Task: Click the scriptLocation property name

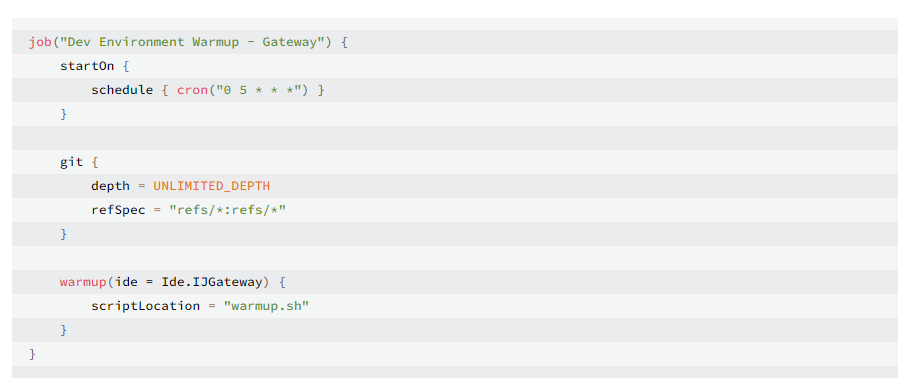Action: (x=145, y=306)
